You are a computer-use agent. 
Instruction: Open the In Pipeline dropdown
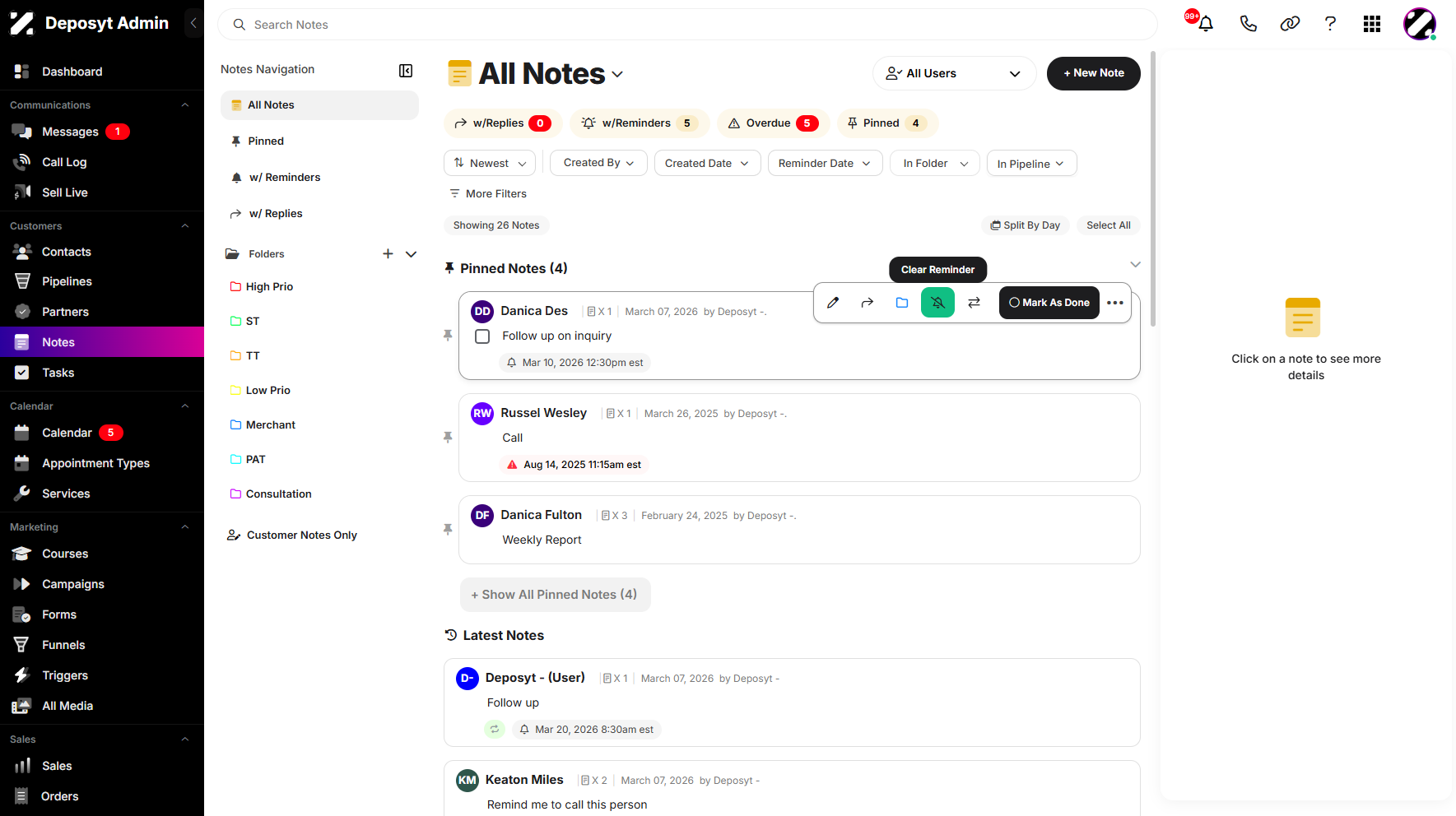(x=1031, y=163)
